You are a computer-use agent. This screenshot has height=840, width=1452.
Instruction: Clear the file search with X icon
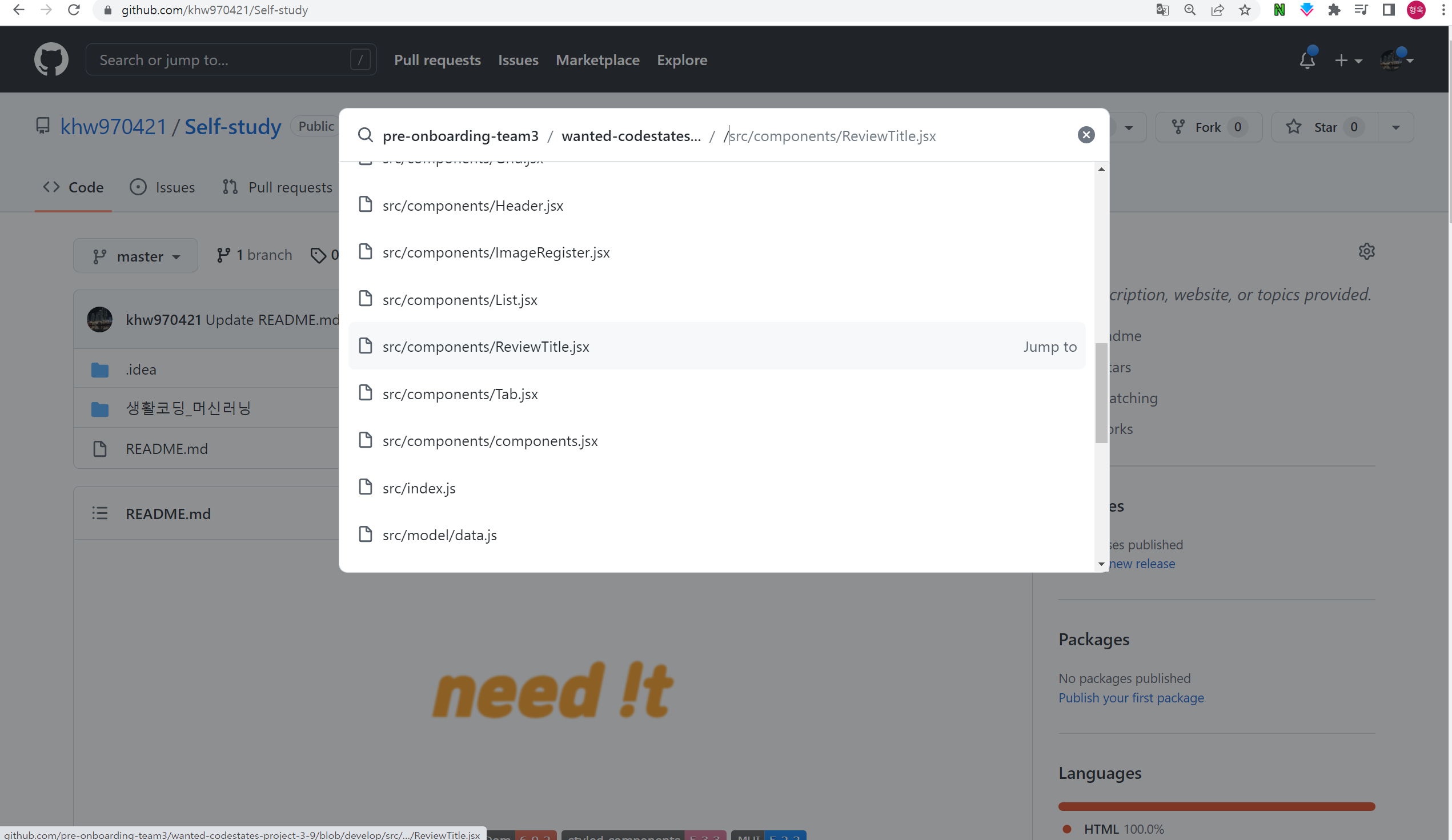pyautogui.click(x=1085, y=135)
